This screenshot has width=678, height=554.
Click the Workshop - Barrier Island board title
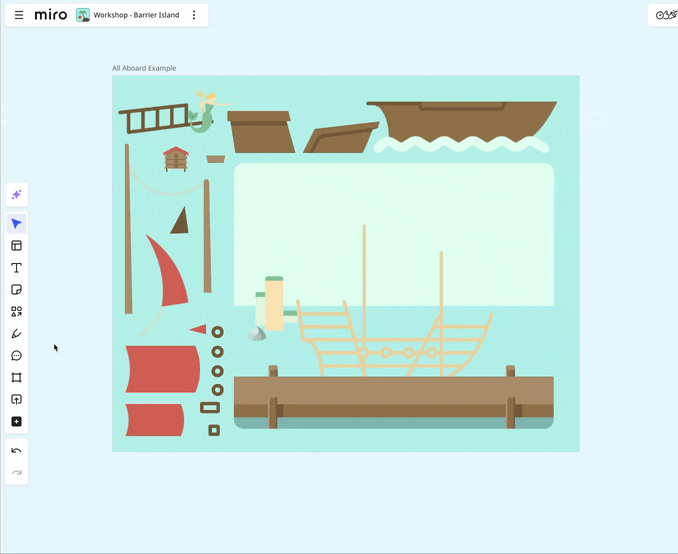136,15
